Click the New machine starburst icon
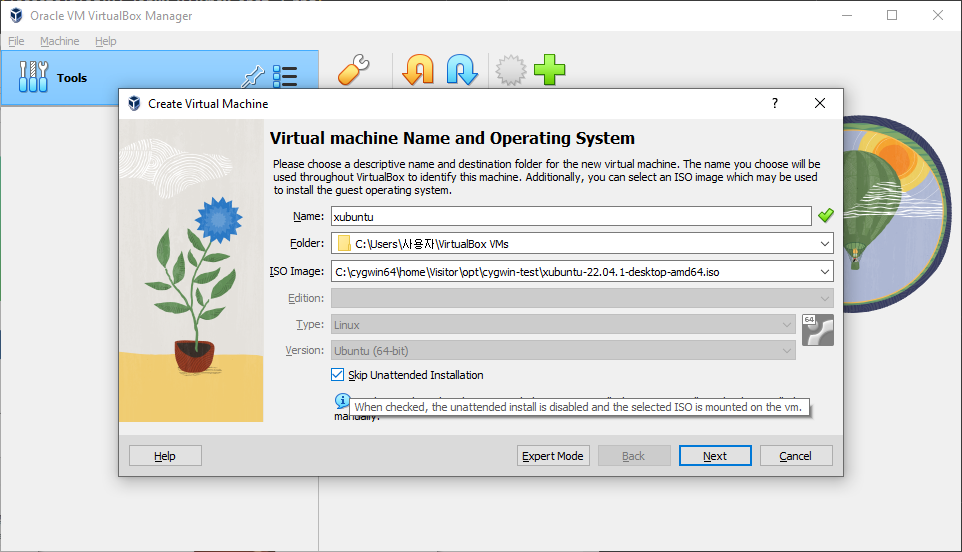The image size is (962, 552). click(x=510, y=70)
